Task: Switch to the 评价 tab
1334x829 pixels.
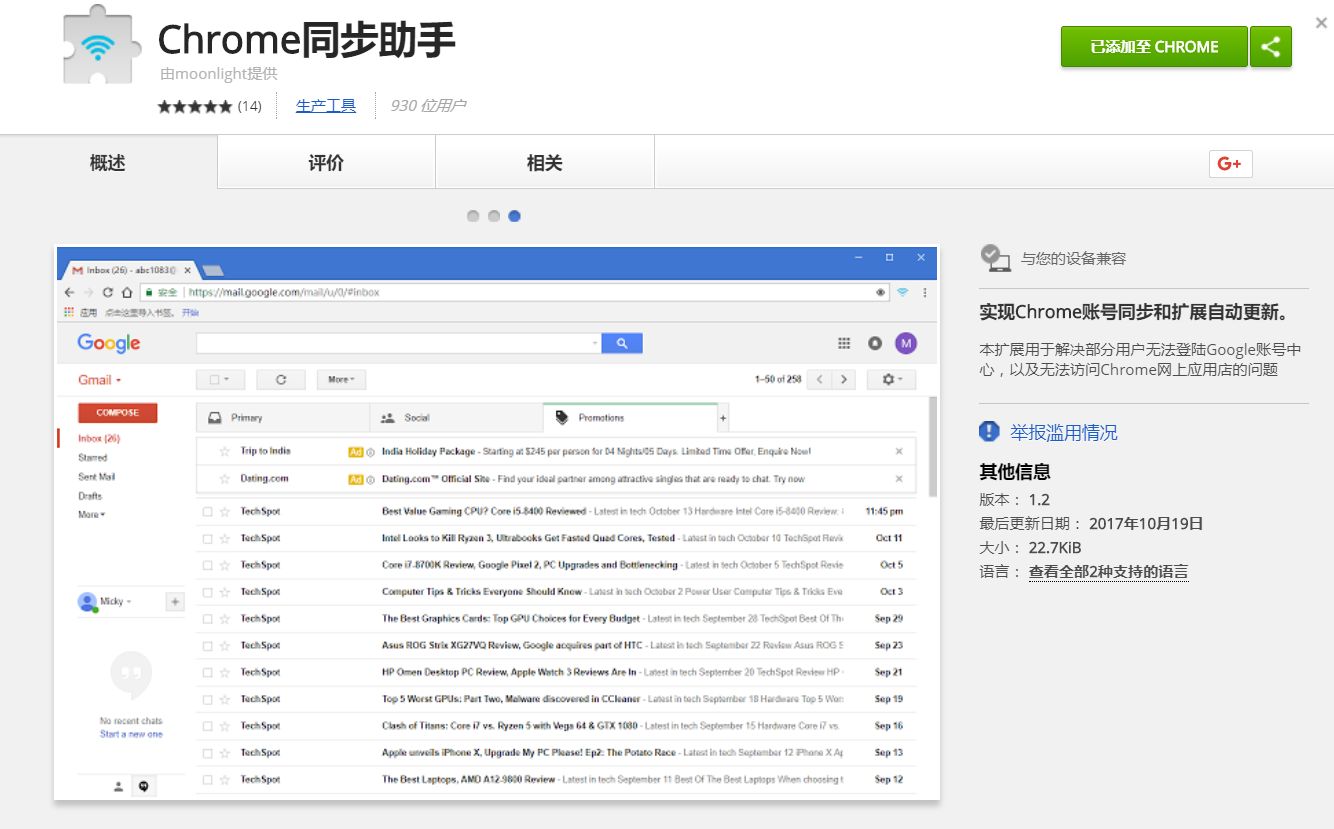Action: [326, 163]
